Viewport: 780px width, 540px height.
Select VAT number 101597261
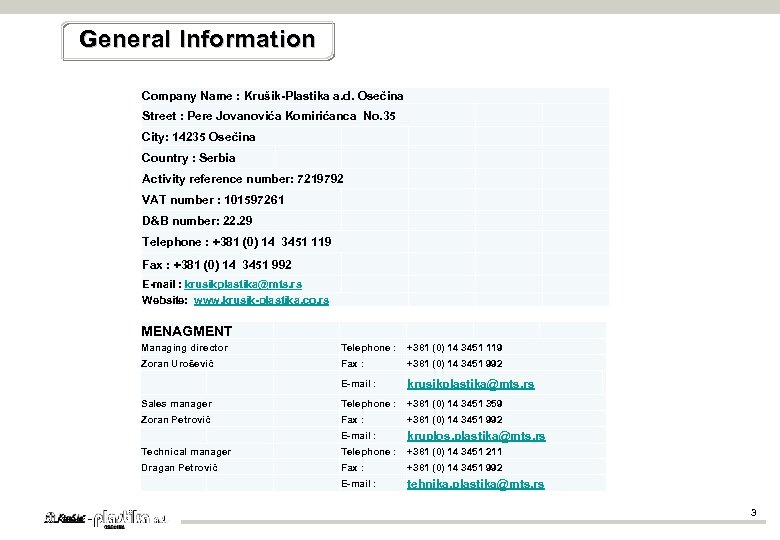coord(213,200)
